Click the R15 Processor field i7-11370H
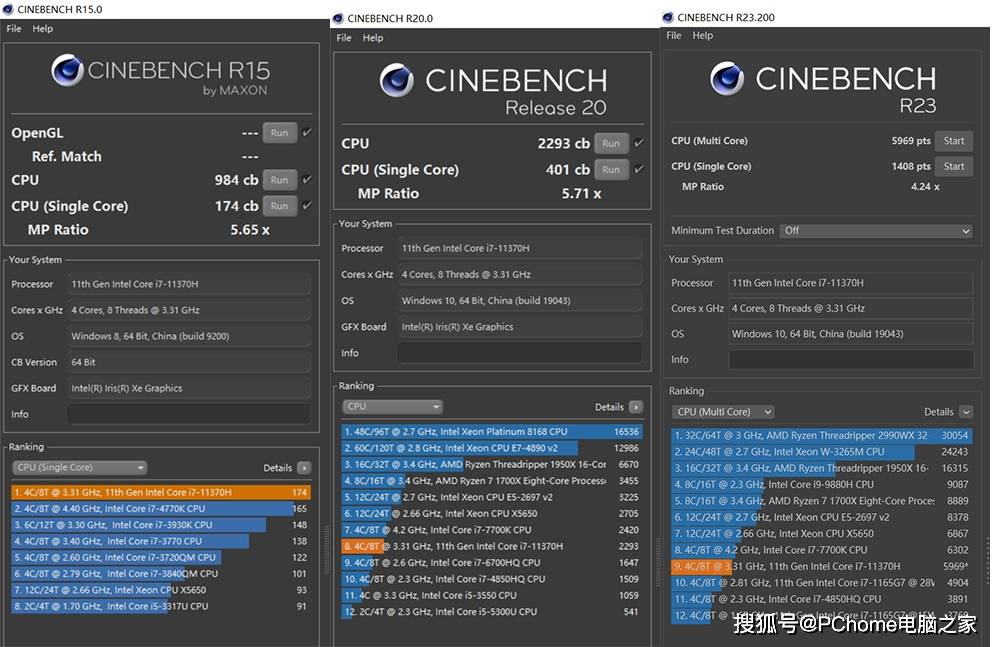Screen dimensions: 1000x647 pyautogui.click(x=189, y=284)
